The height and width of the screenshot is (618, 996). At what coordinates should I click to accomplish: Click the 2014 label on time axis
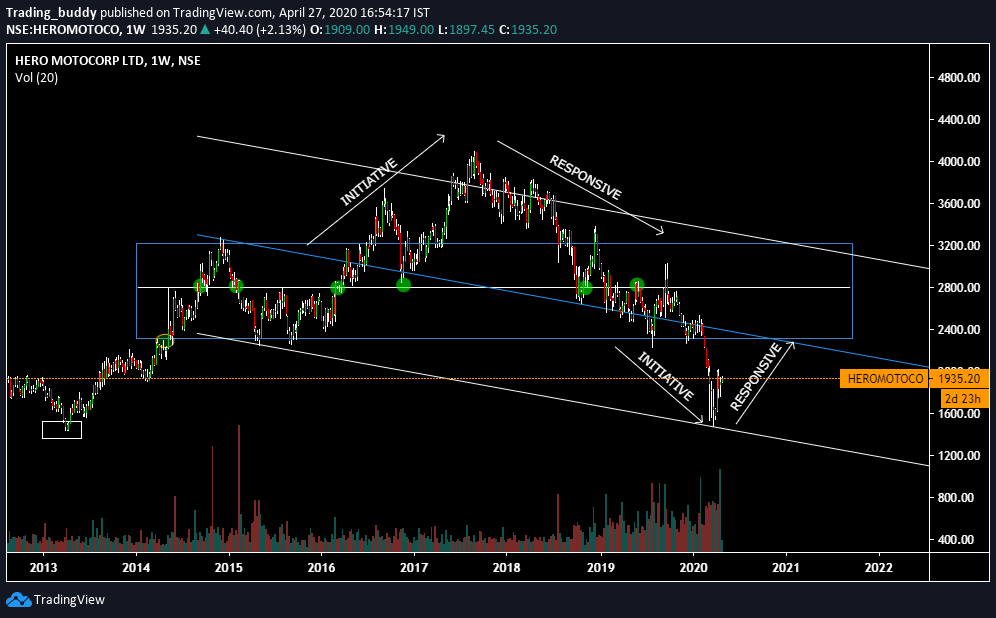click(136, 567)
